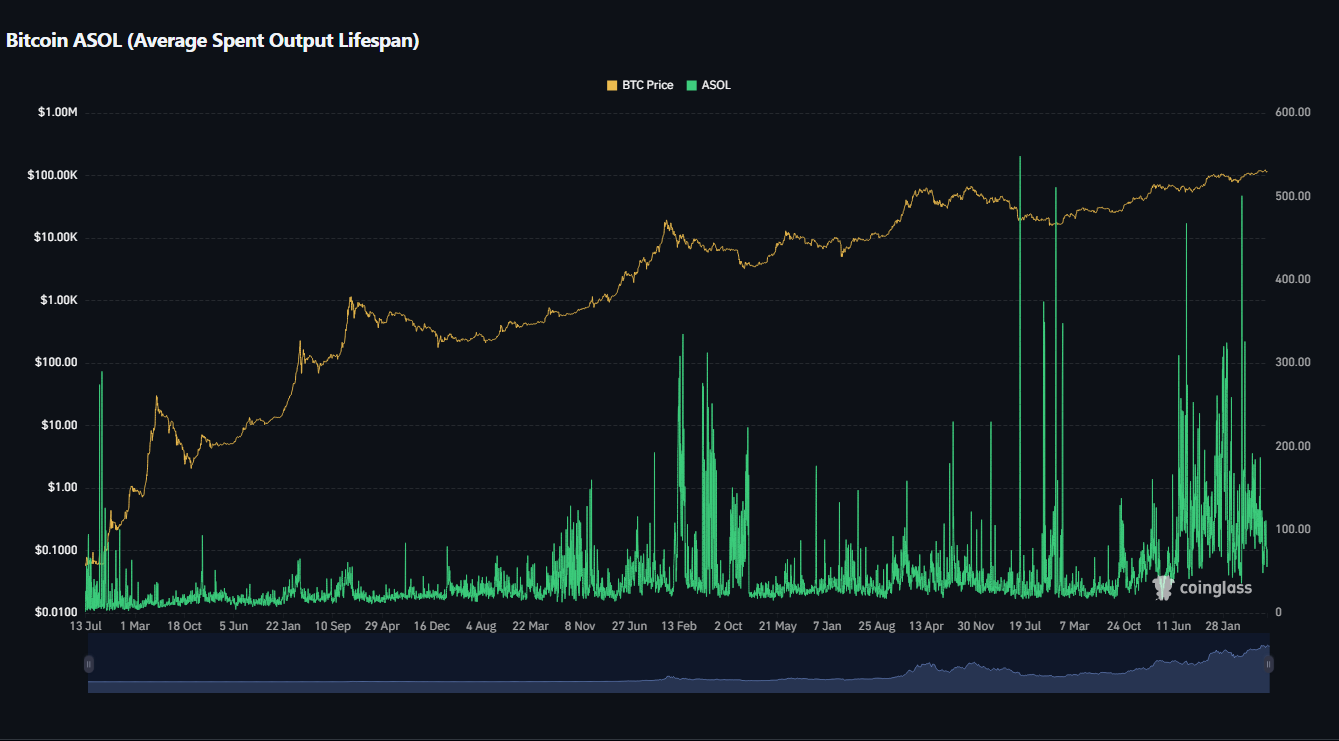Click the 500.00 right axis label
The width and height of the screenshot is (1339, 741).
[x=1292, y=196]
